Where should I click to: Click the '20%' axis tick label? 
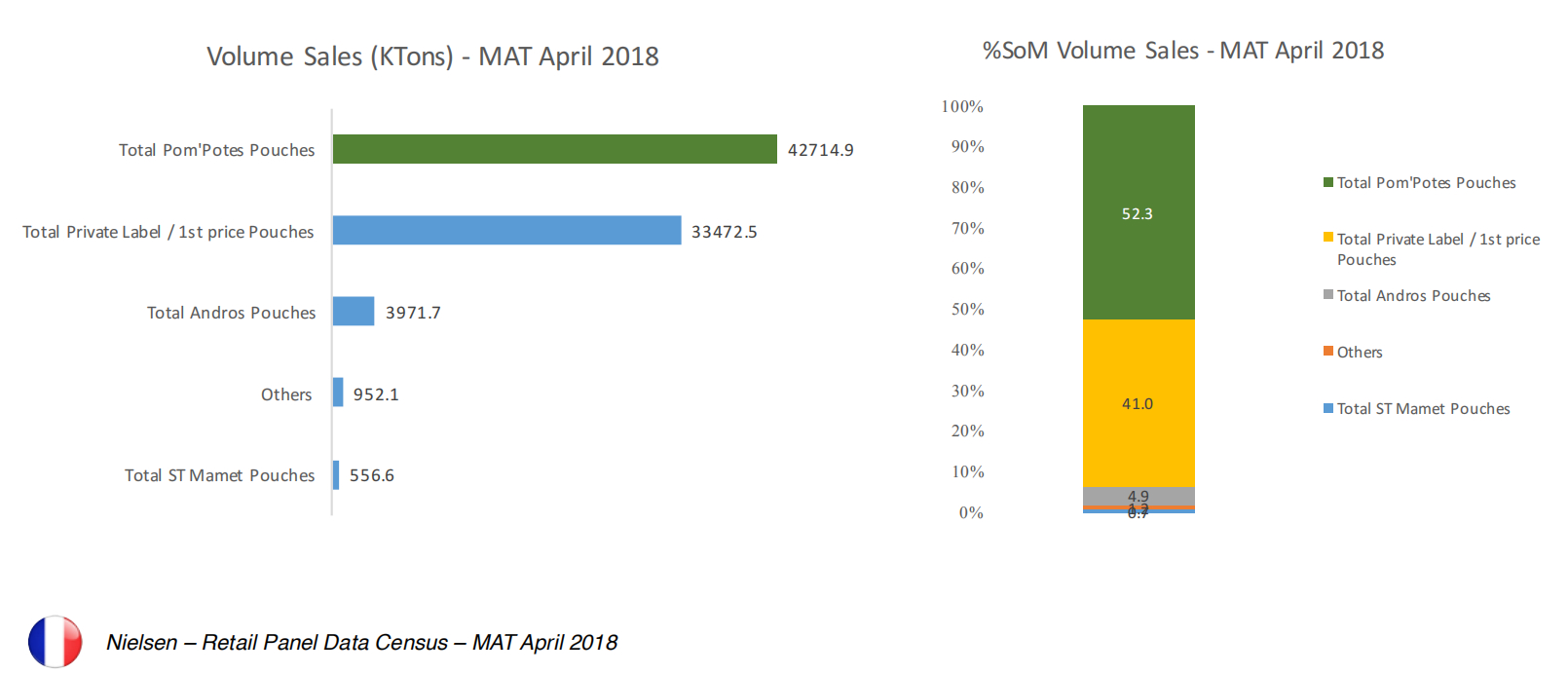click(x=968, y=431)
